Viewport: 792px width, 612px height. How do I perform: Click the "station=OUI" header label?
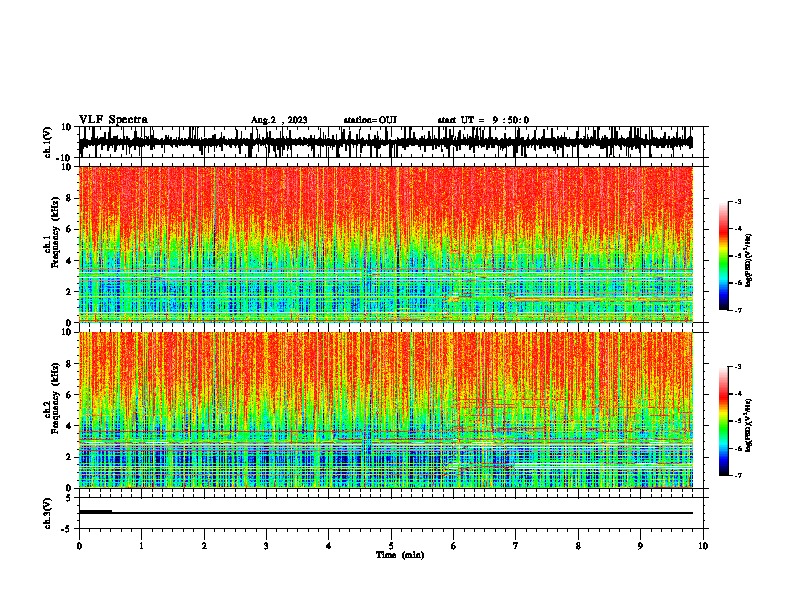370,120
